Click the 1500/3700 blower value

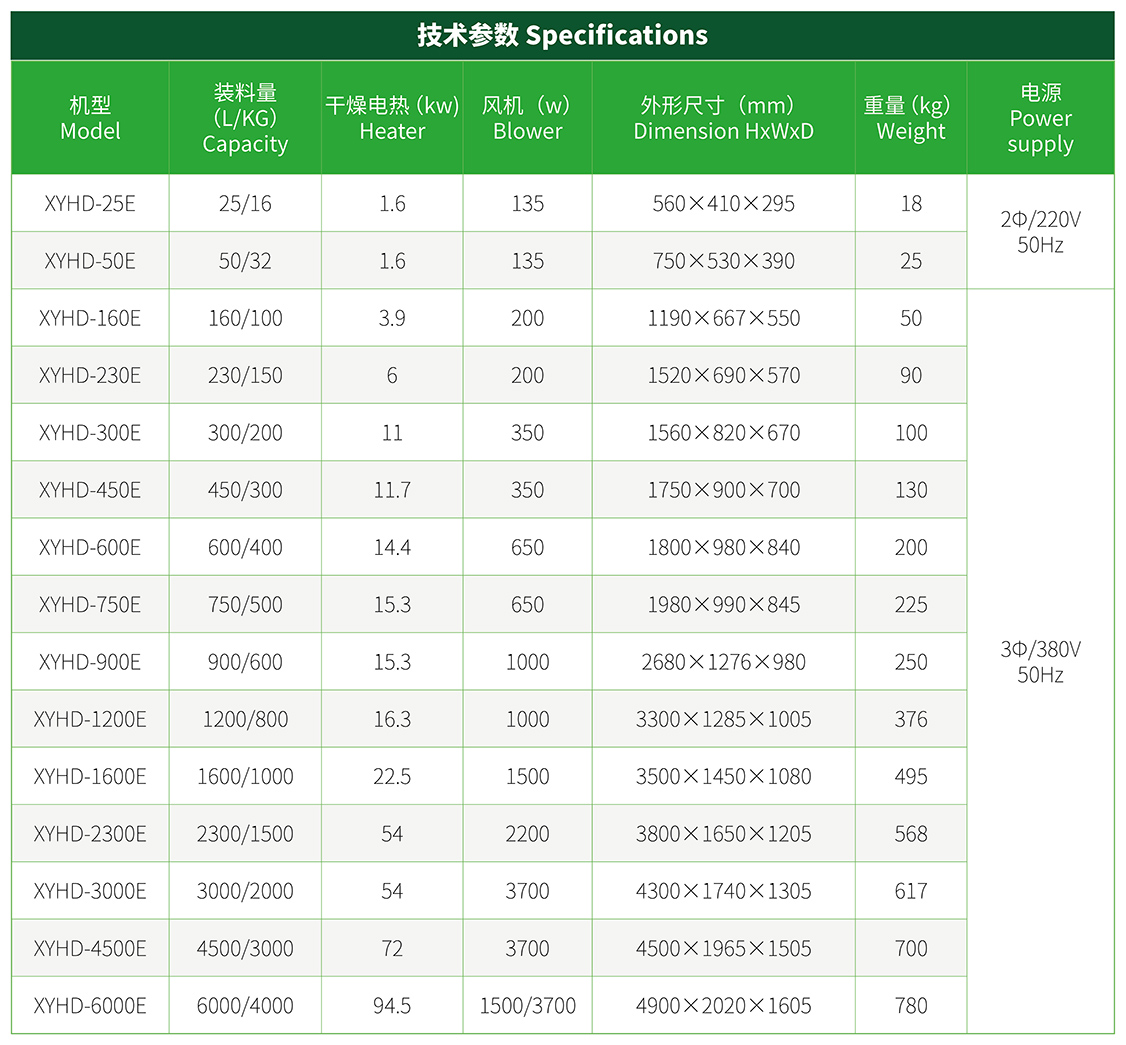pyautogui.click(x=527, y=1006)
